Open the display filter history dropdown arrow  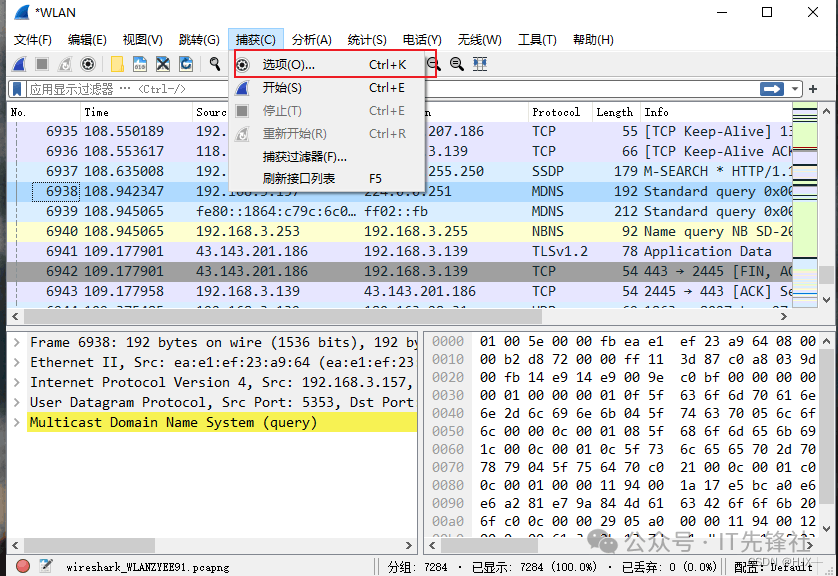[x=796, y=89]
